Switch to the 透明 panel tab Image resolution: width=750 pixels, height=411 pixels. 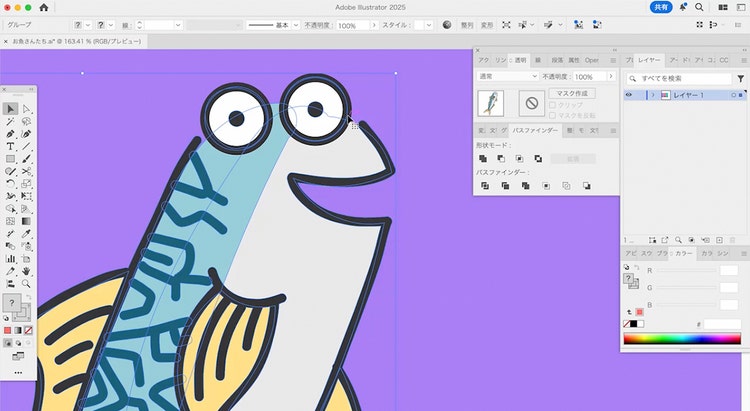click(x=519, y=60)
